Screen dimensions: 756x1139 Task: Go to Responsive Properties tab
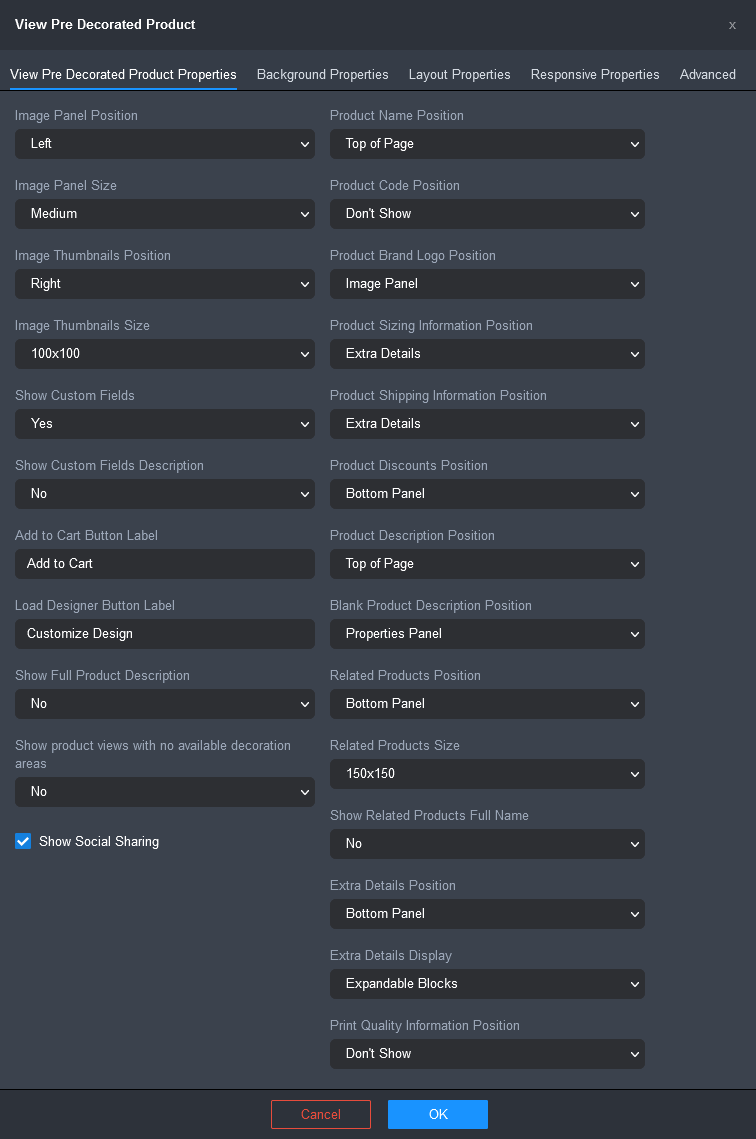[x=595, y=74]
